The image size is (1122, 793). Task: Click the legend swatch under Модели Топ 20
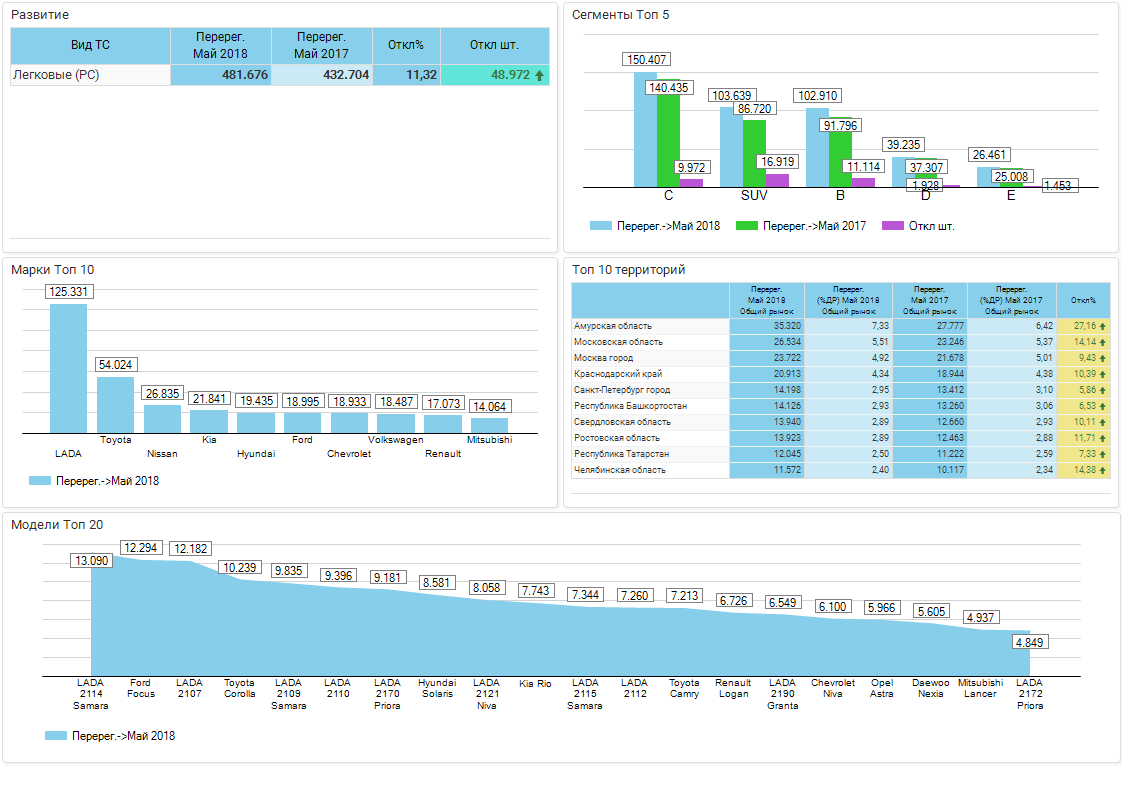(56, 736)
